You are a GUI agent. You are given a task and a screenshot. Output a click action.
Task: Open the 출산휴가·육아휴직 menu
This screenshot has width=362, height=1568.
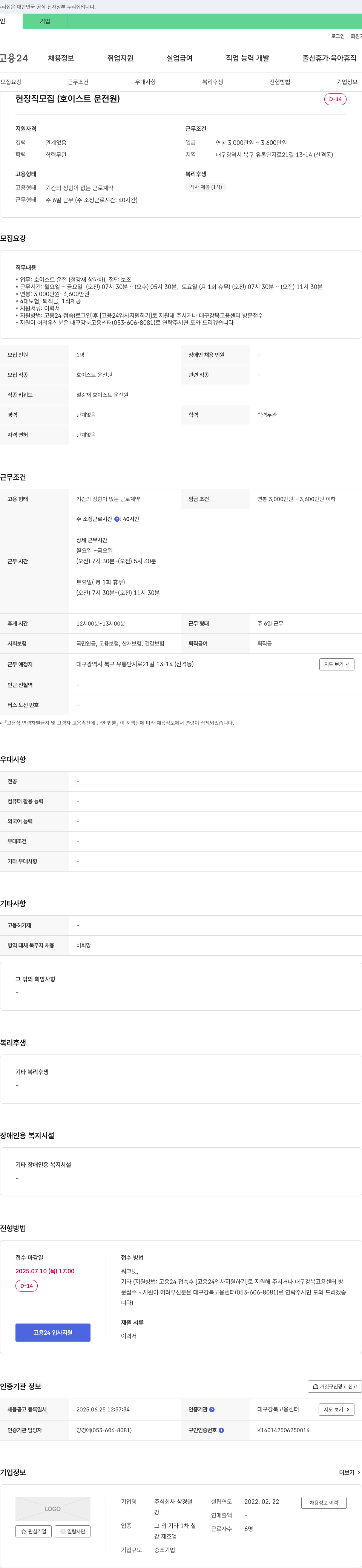[x=329, y=58]
